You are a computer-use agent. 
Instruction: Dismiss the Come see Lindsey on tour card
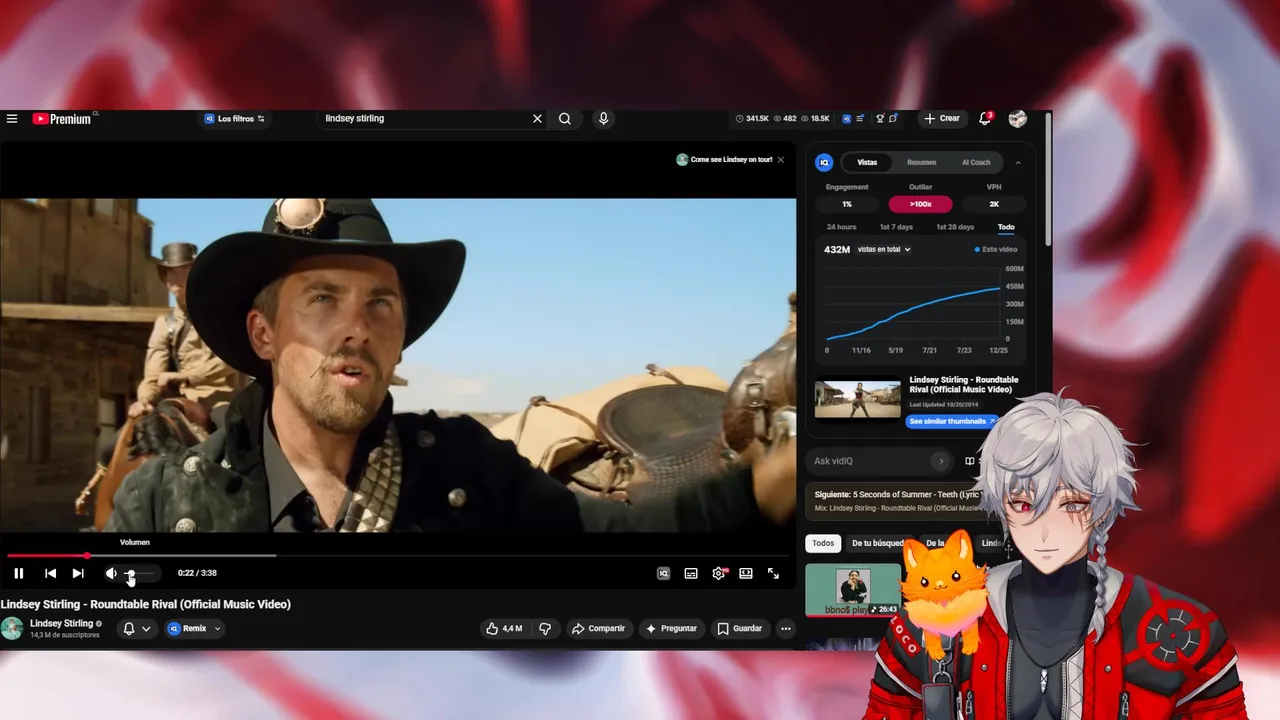(x=780, y=160)
